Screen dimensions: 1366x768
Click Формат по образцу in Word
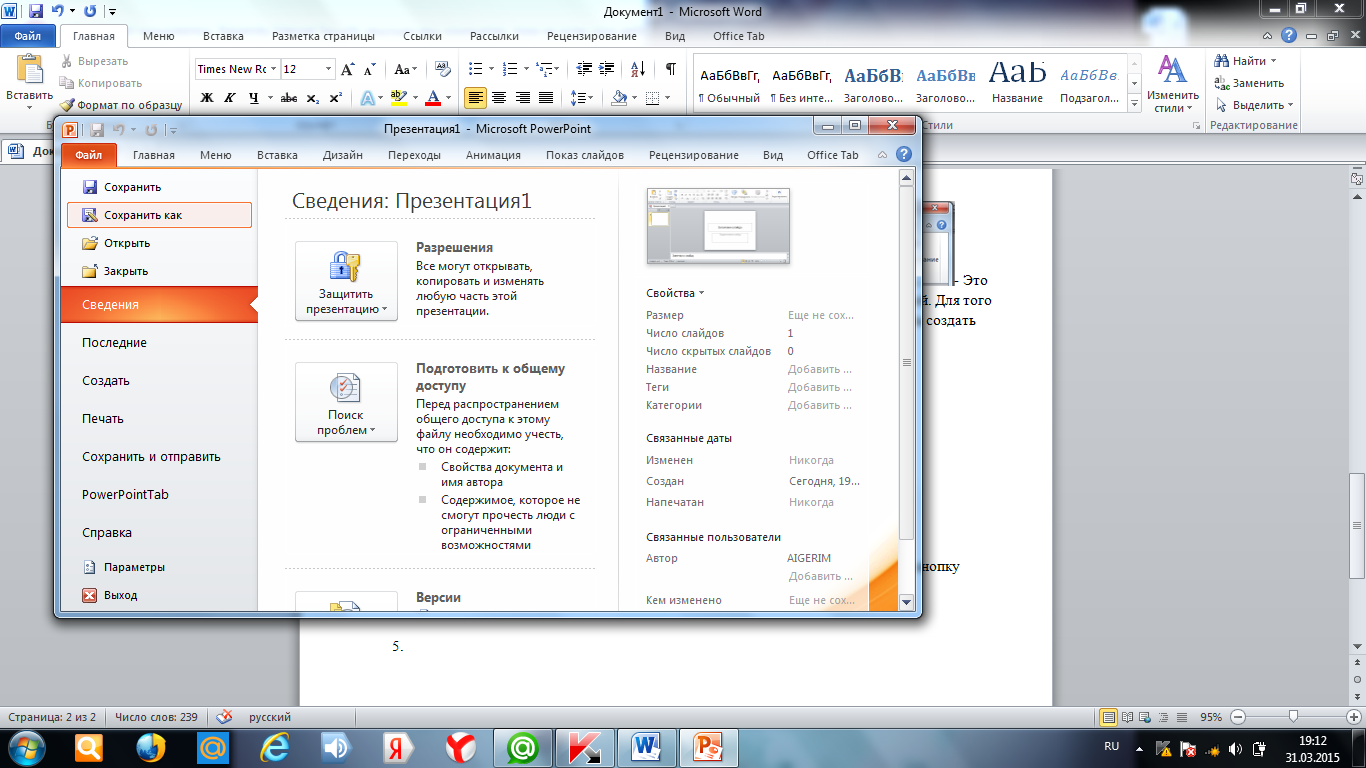tap(120, 105)
